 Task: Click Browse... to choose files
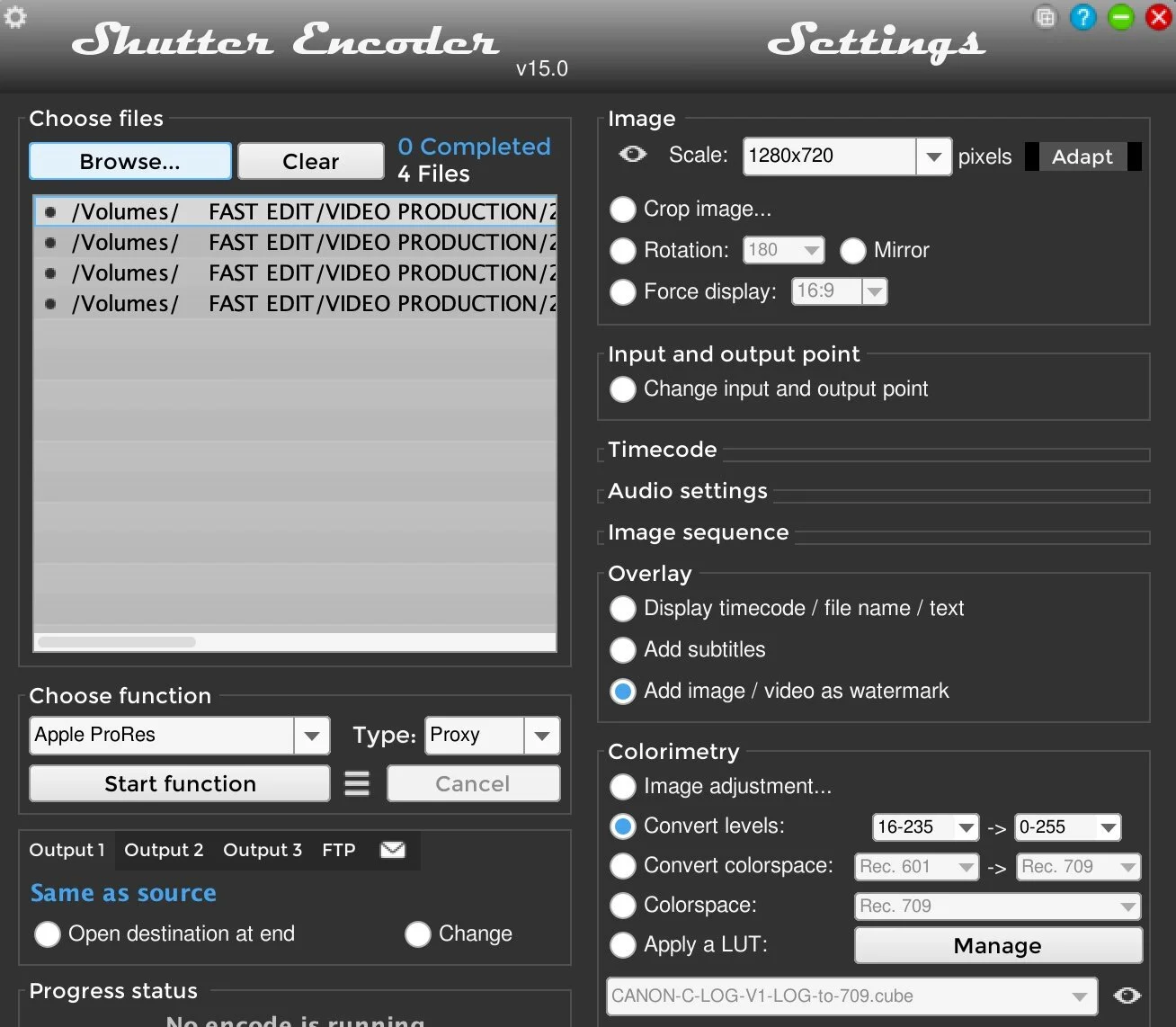click(130, 161)
